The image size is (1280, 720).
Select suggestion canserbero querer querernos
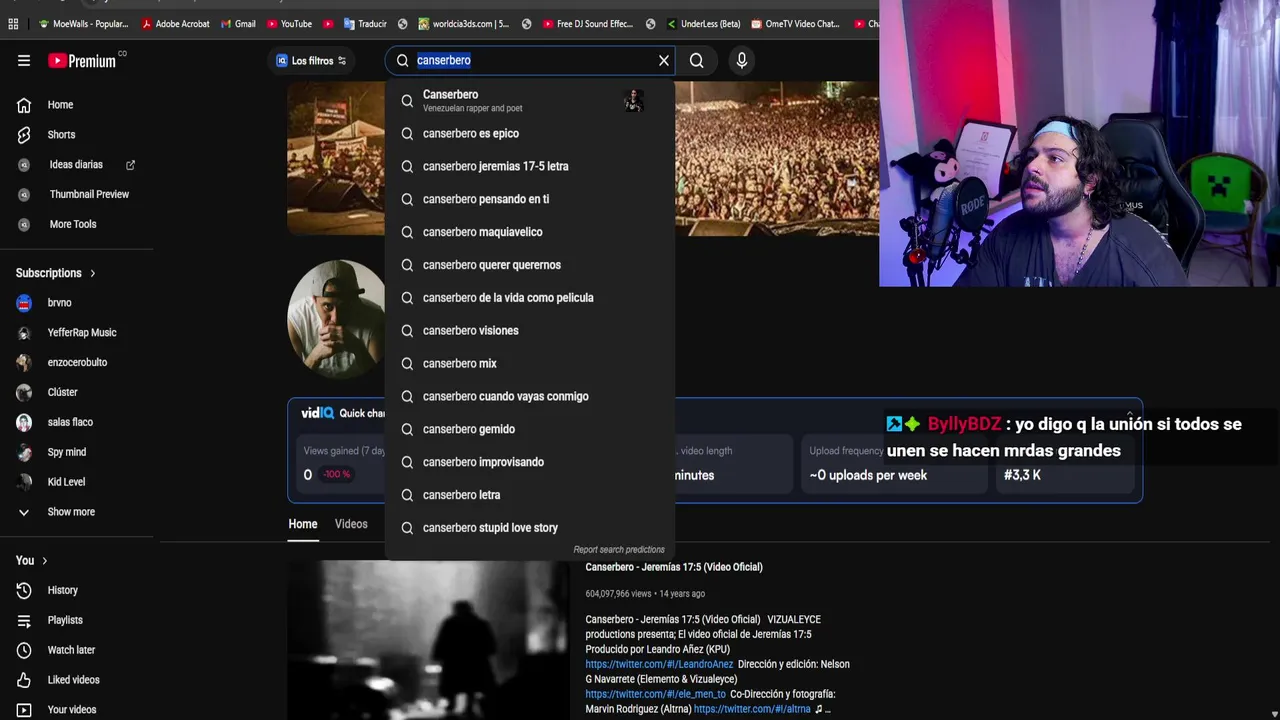pyautogui.click(x=530, y=265)
